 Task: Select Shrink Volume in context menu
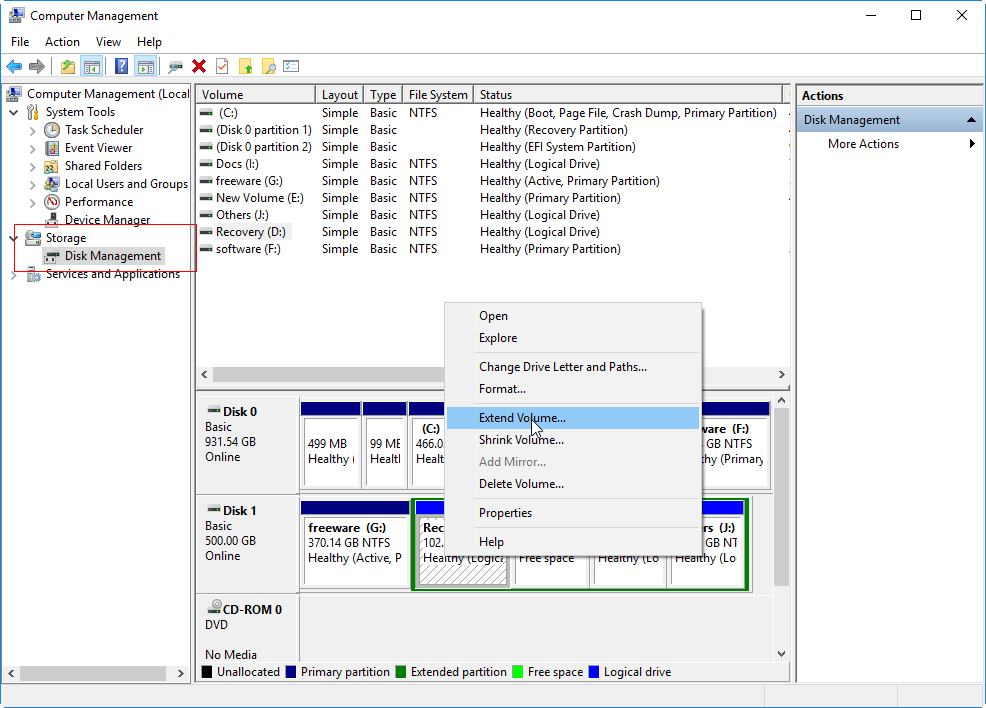[x=521, y=440]
